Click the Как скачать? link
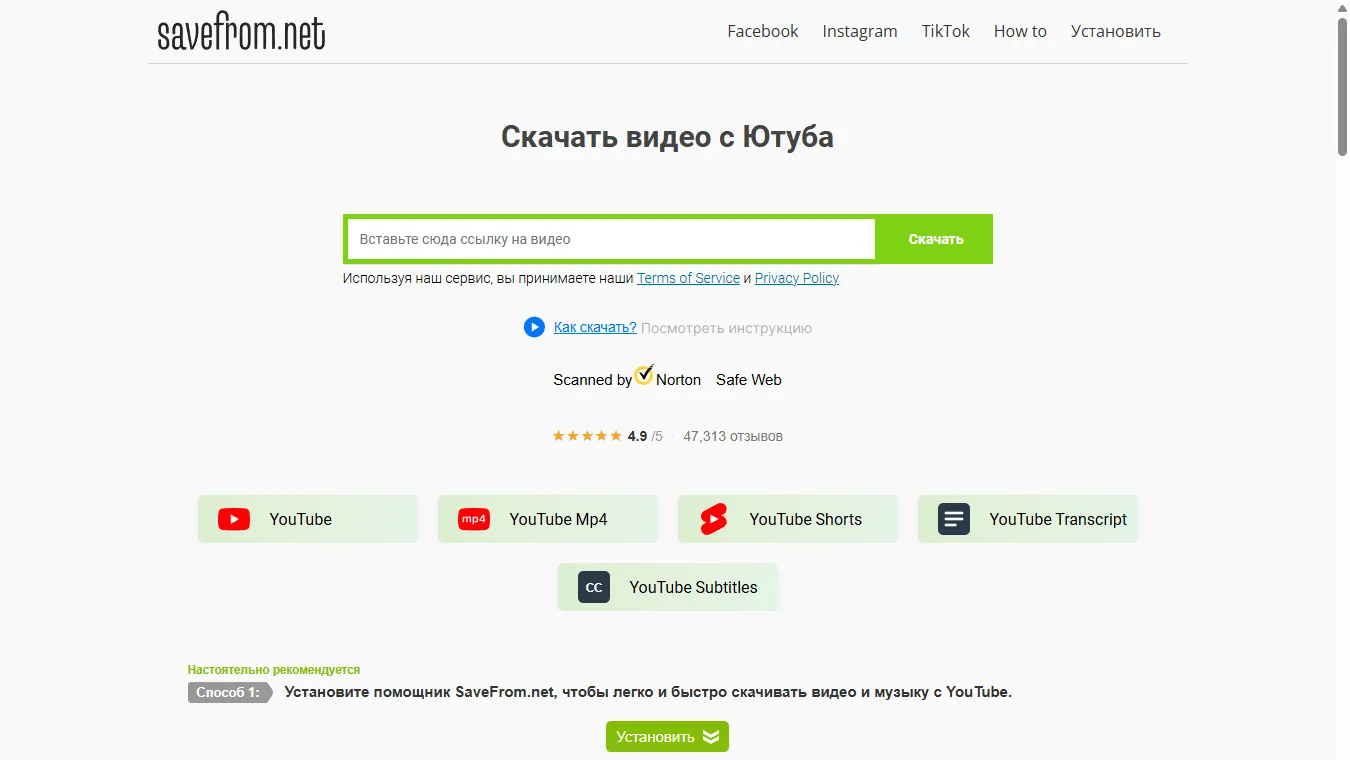 (595, 327)
